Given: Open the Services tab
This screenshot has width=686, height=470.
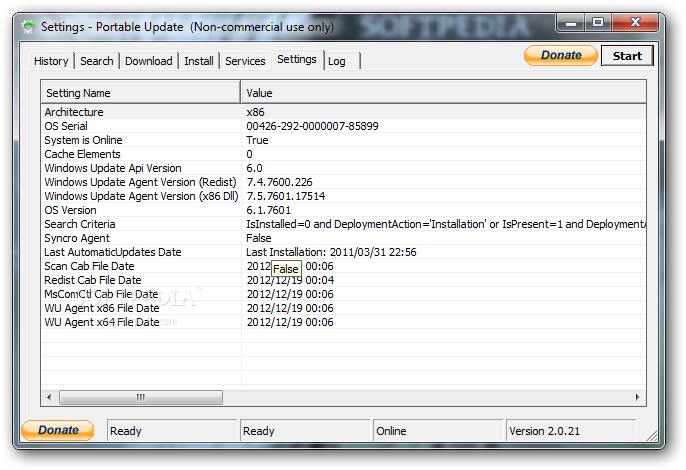Looking at the screenshot, I should tap(245, 61).
